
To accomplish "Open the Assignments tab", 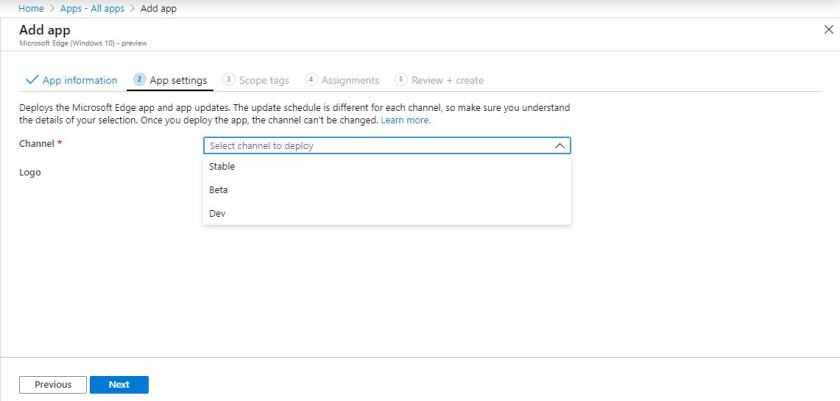I will (x=350, y=80).
